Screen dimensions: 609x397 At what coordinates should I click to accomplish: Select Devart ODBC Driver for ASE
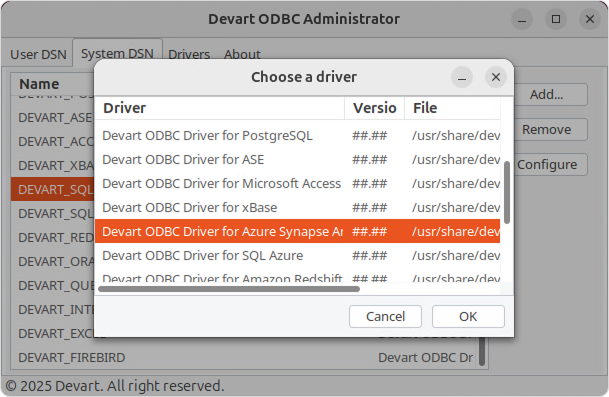[298, 160]
